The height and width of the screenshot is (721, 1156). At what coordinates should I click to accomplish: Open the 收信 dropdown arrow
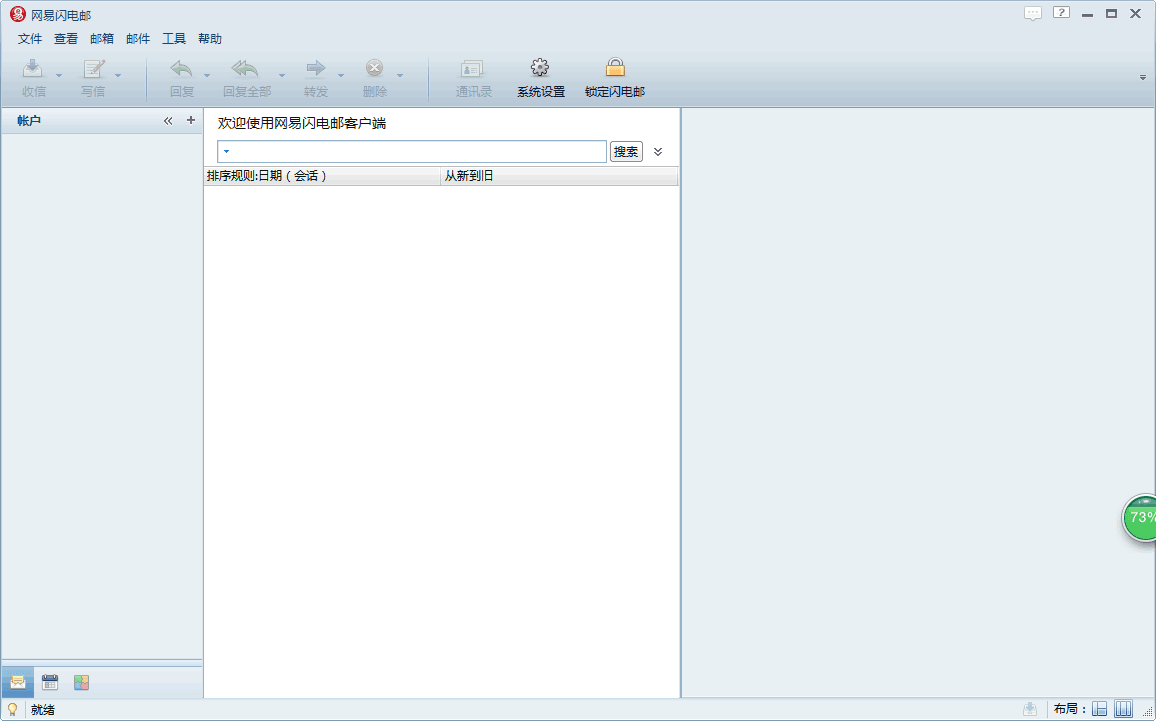pyautogui.click(x=59, y=75)
